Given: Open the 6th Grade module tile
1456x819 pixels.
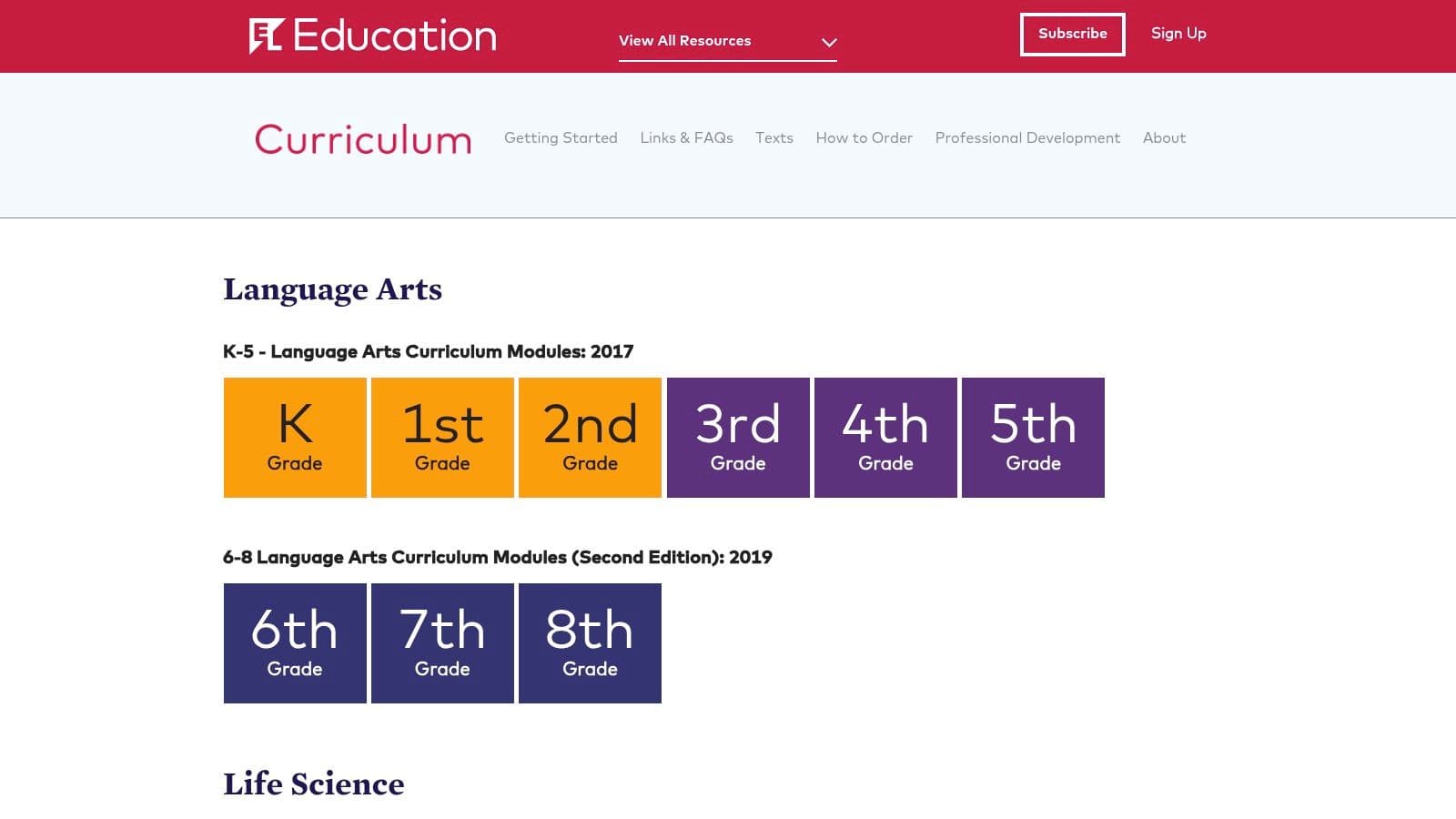Looking at the screenshot, I should tap(294, 642).
